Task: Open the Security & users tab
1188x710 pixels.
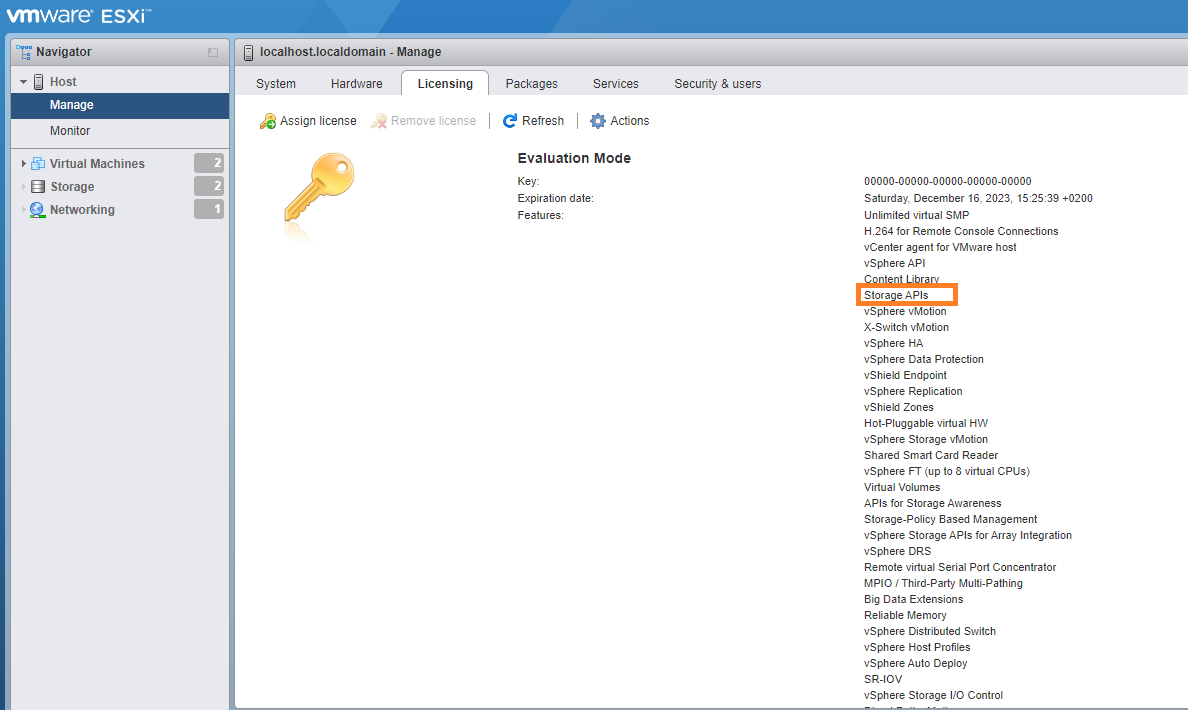Action: pos(717,84)
